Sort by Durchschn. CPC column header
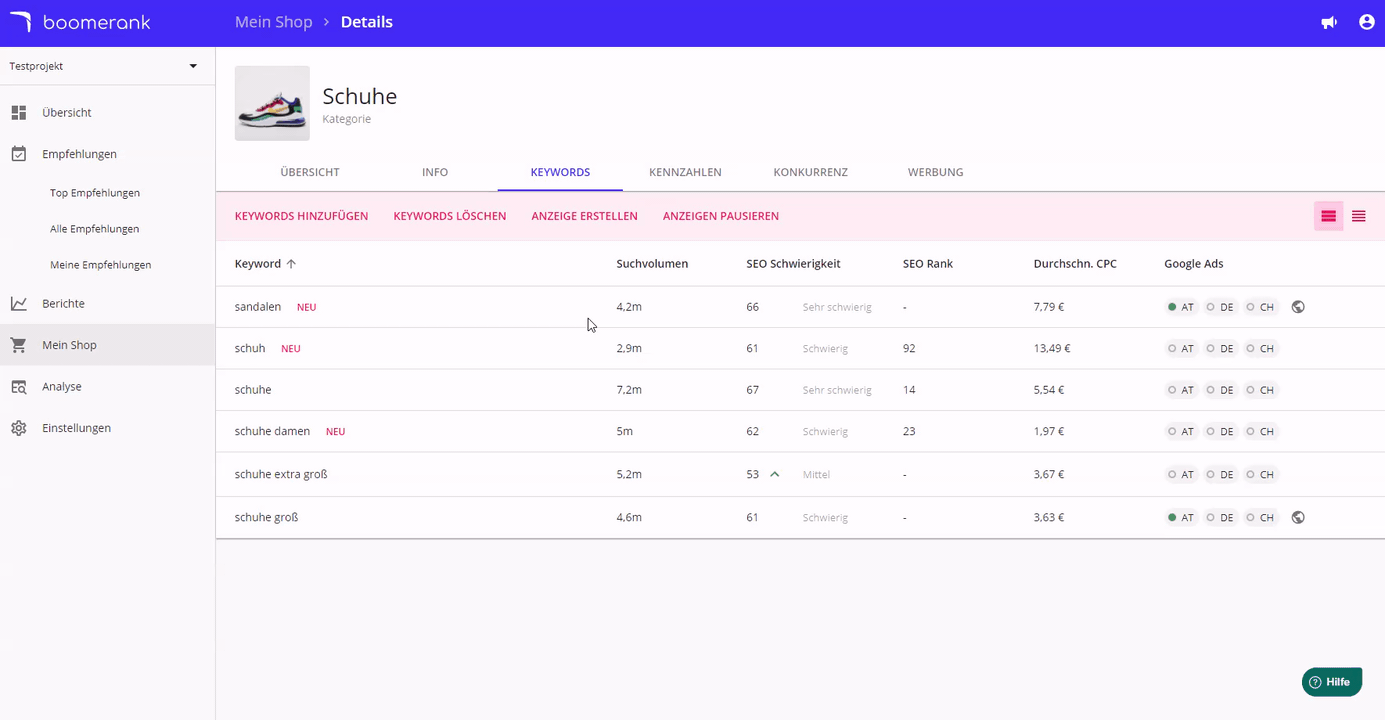1385x720 pixels. [1075, 264]
